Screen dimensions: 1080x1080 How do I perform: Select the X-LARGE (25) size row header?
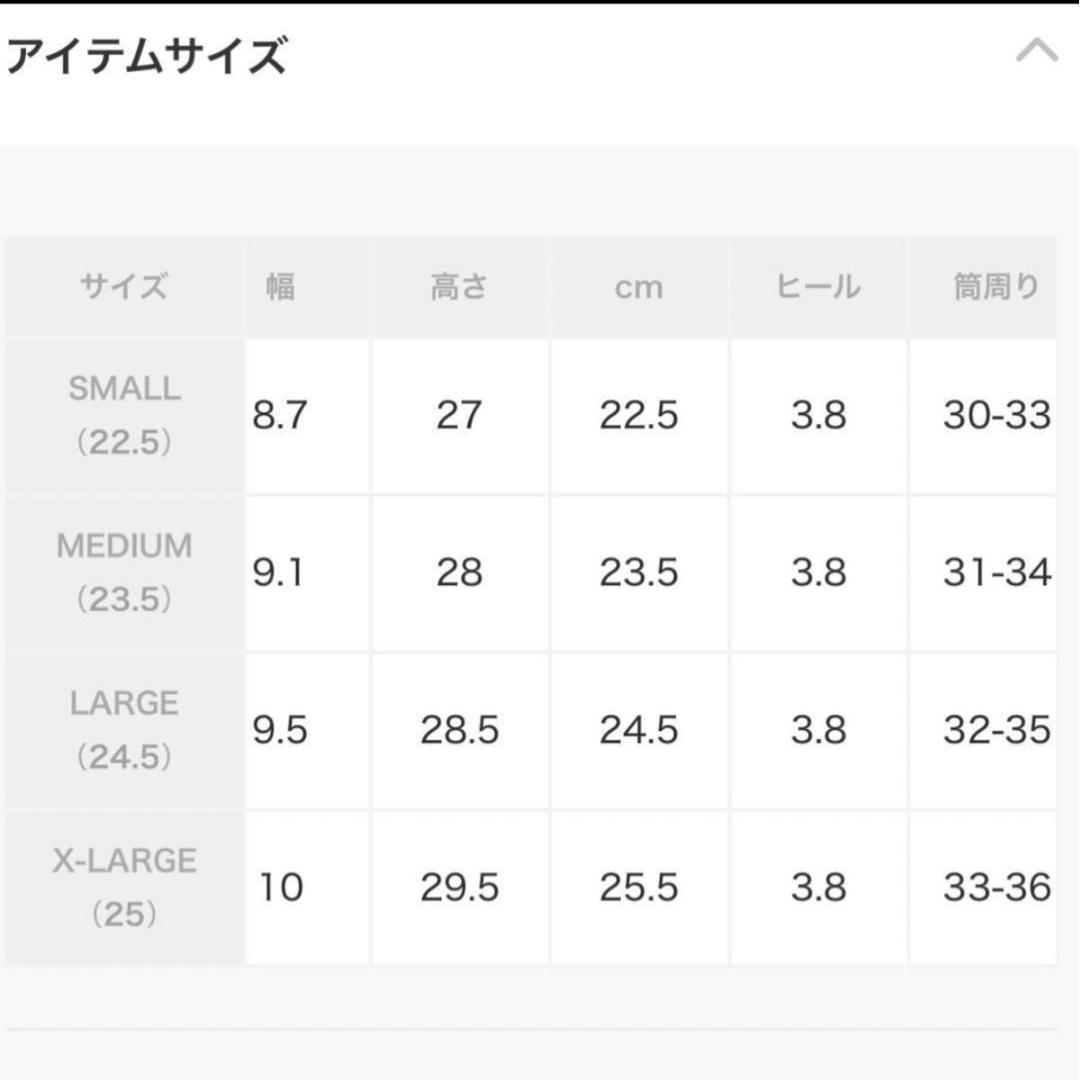point(125,887)
